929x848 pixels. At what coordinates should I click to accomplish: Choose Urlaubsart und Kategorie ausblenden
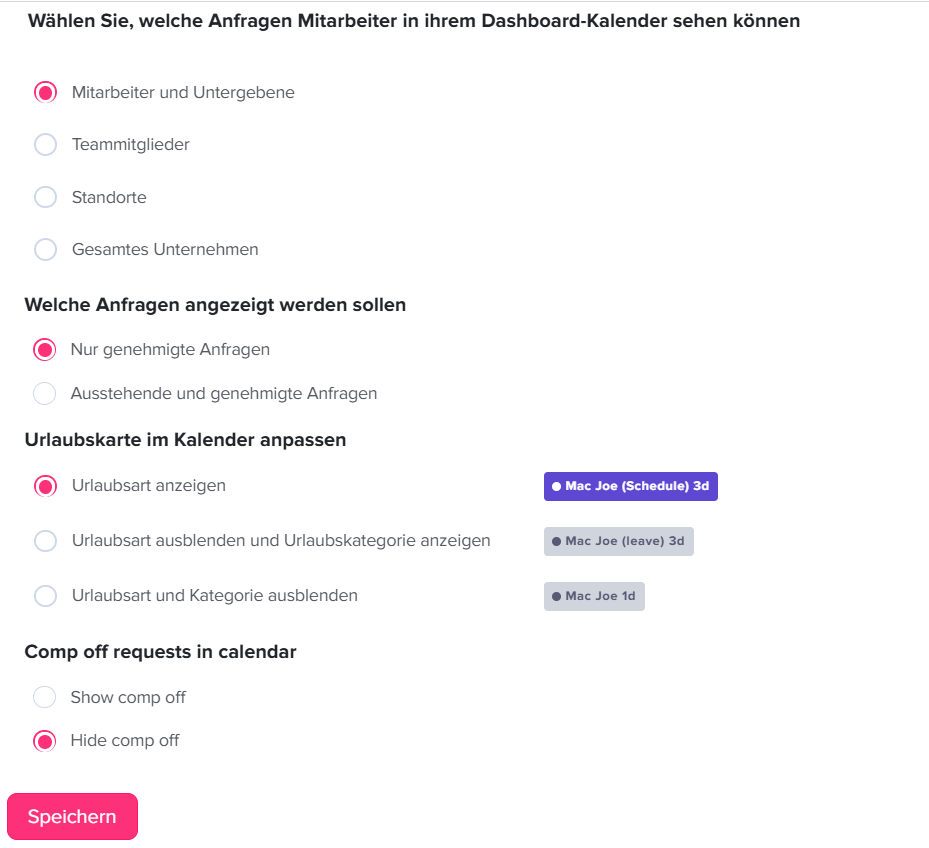pos(45,595)
